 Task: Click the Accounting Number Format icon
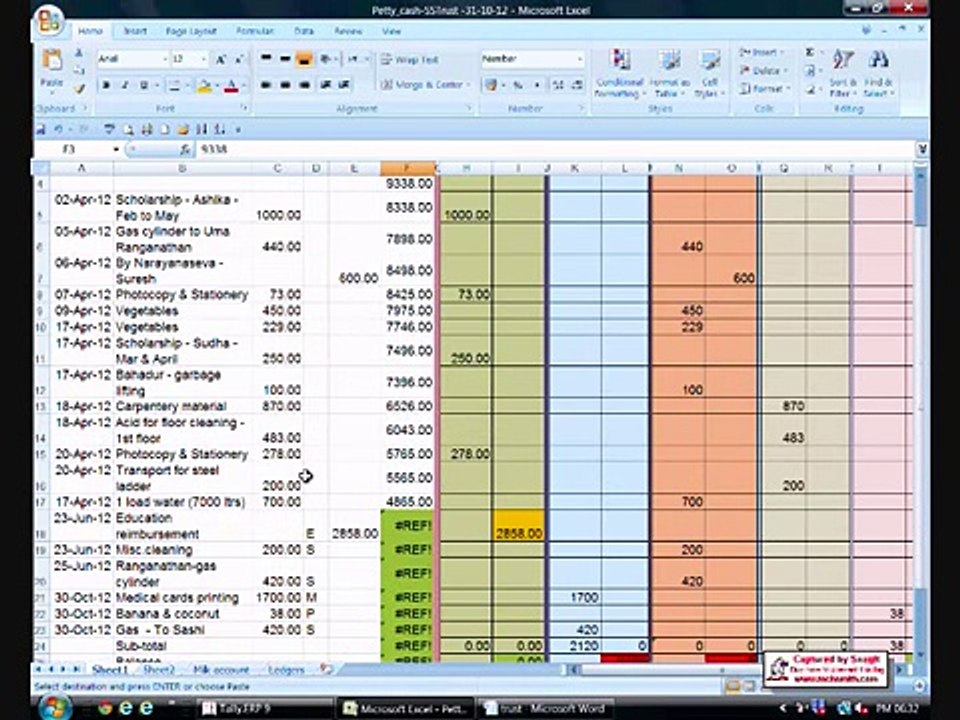point(491,85)
